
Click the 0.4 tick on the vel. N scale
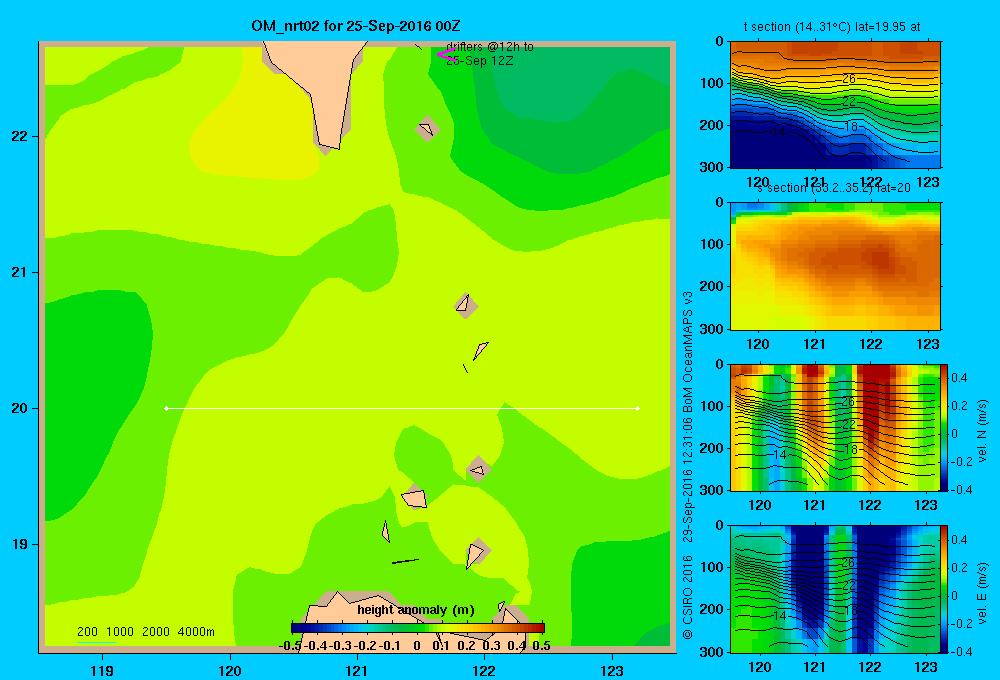tap(959, 378)
